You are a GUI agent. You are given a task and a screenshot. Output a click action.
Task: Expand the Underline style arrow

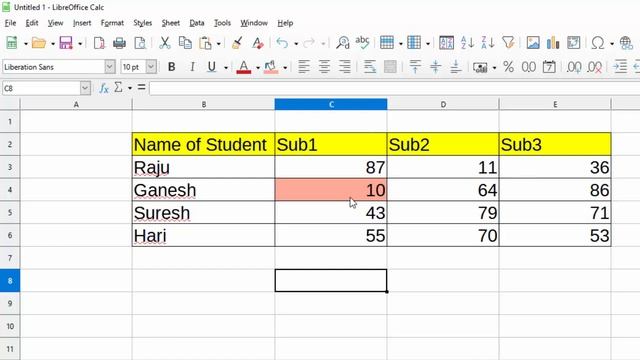[226, 67]
